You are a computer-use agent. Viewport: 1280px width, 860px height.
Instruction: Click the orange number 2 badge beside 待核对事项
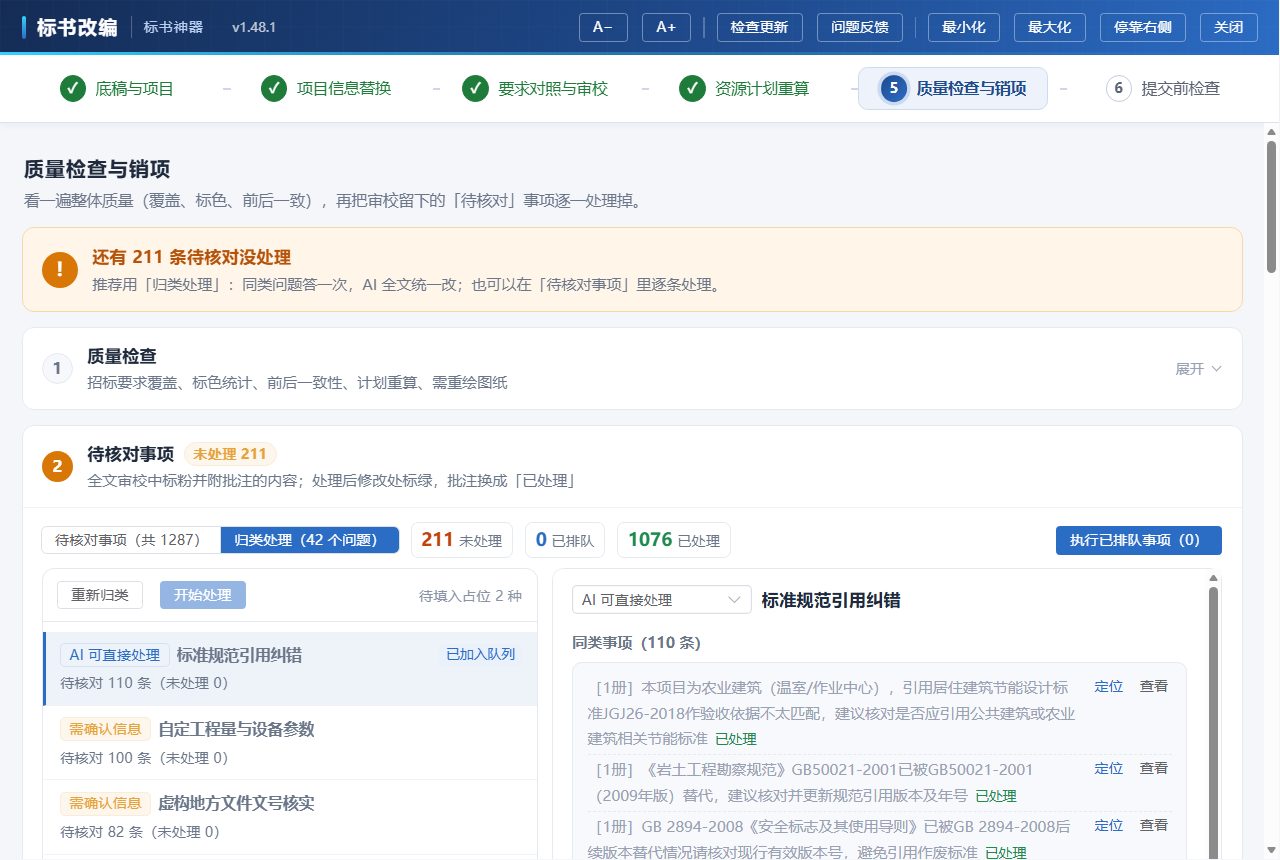click(57, 467)
